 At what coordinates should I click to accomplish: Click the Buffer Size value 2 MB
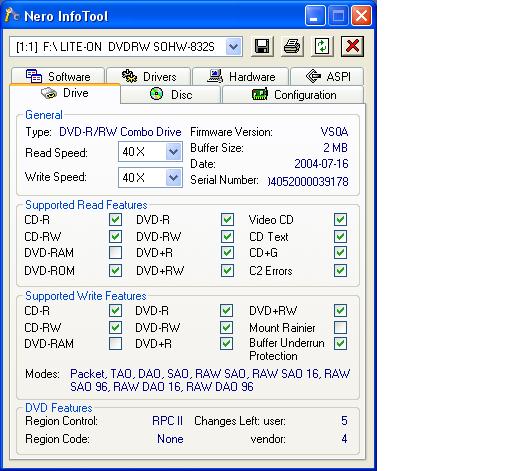(x=336, y=148)
